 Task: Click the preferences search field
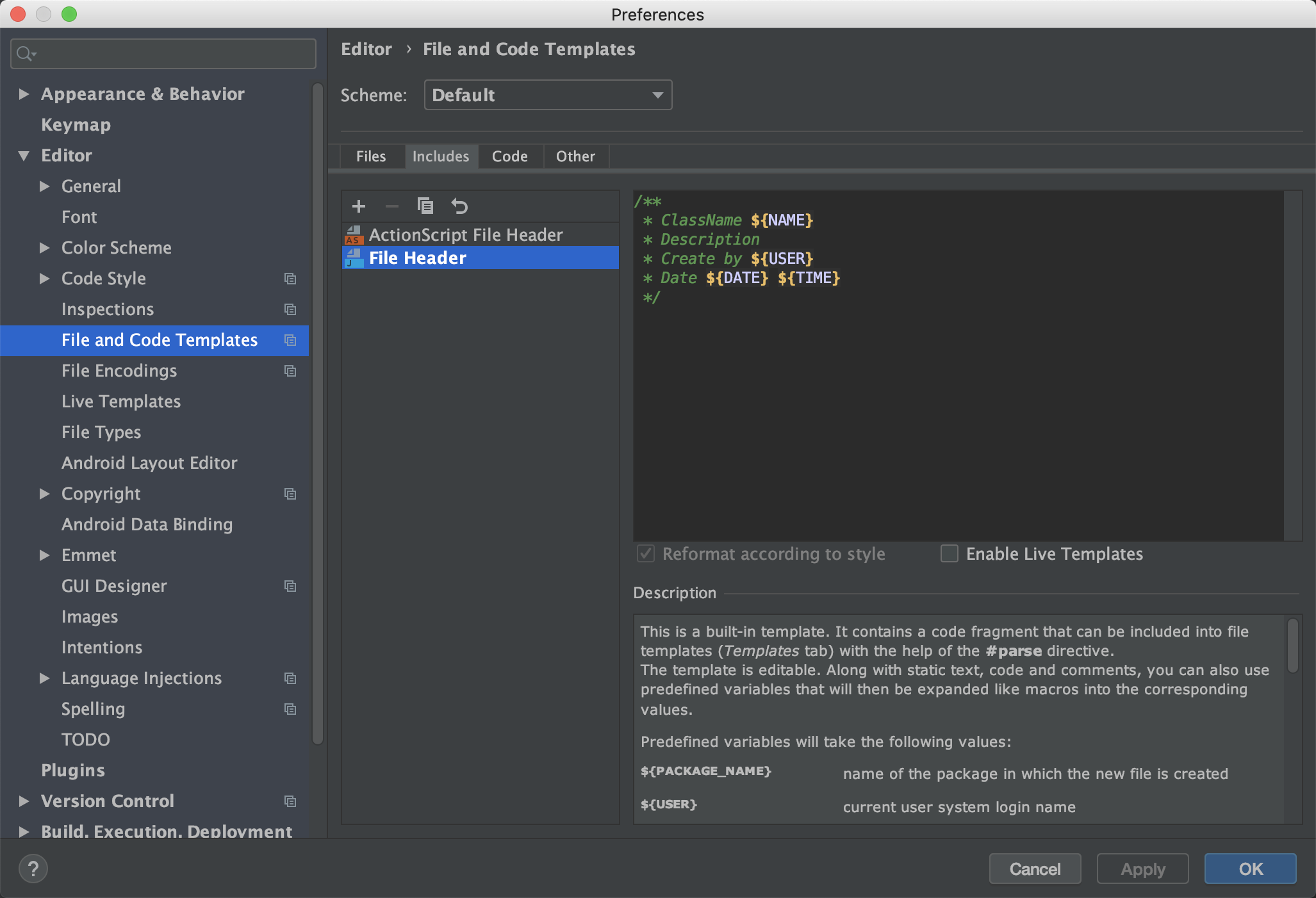[163, 54]
